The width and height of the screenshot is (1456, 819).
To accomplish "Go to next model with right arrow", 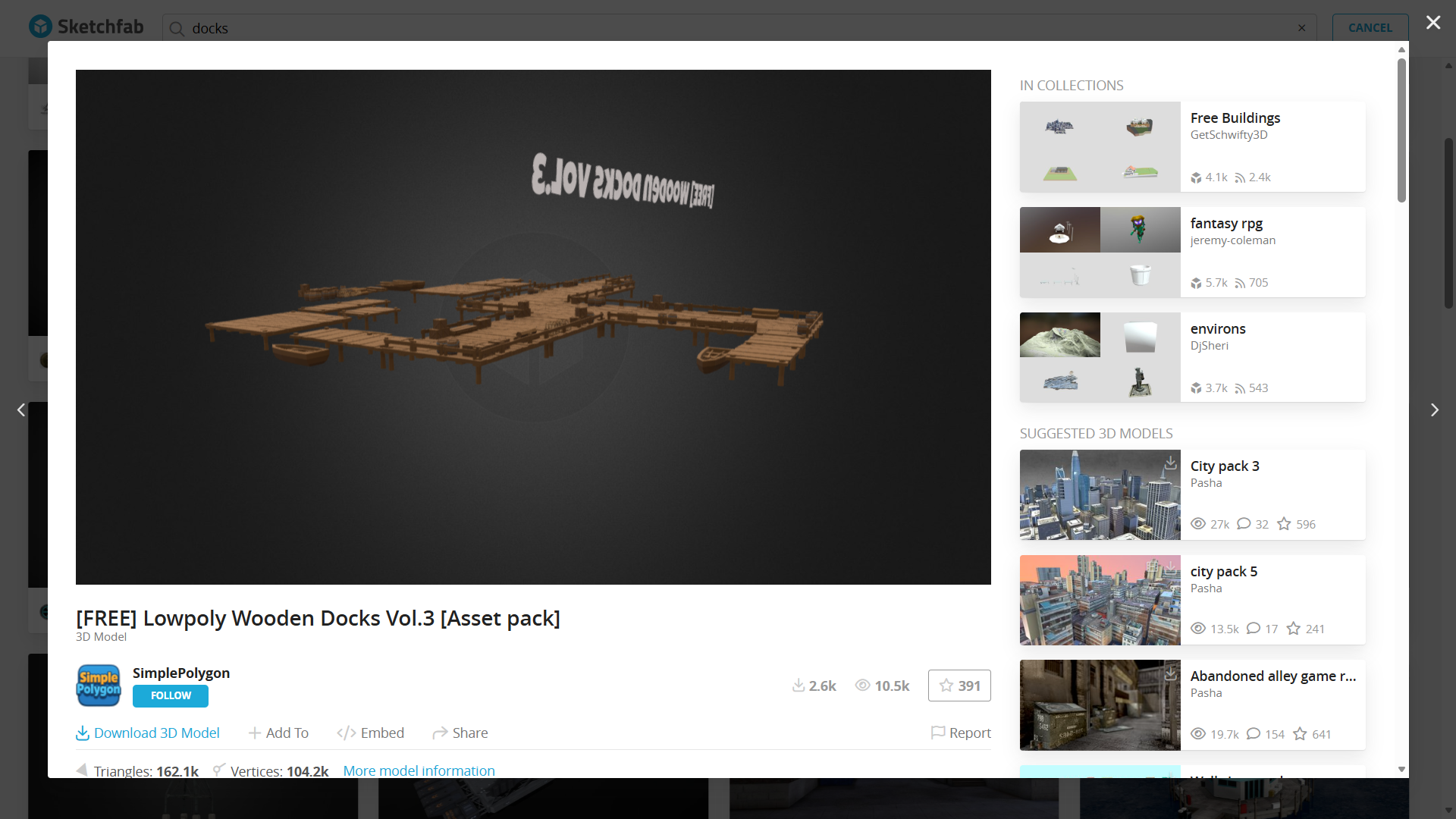I will [x=1434, y=409].
